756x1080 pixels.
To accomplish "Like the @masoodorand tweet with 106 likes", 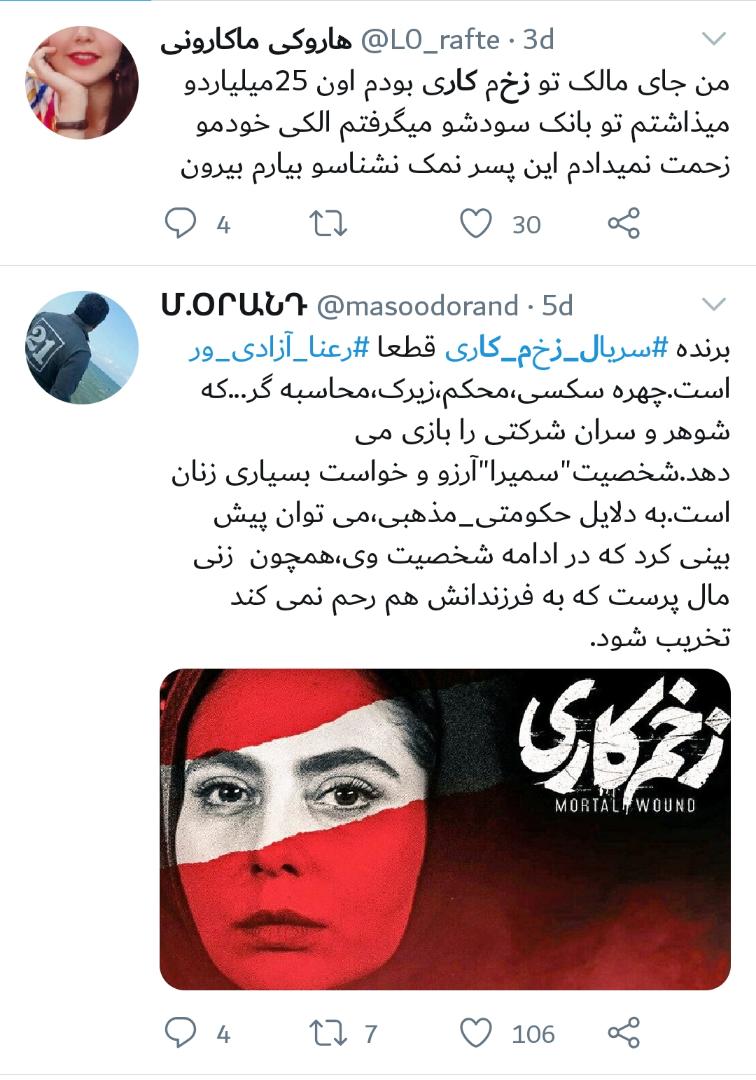I will 476,1033.
